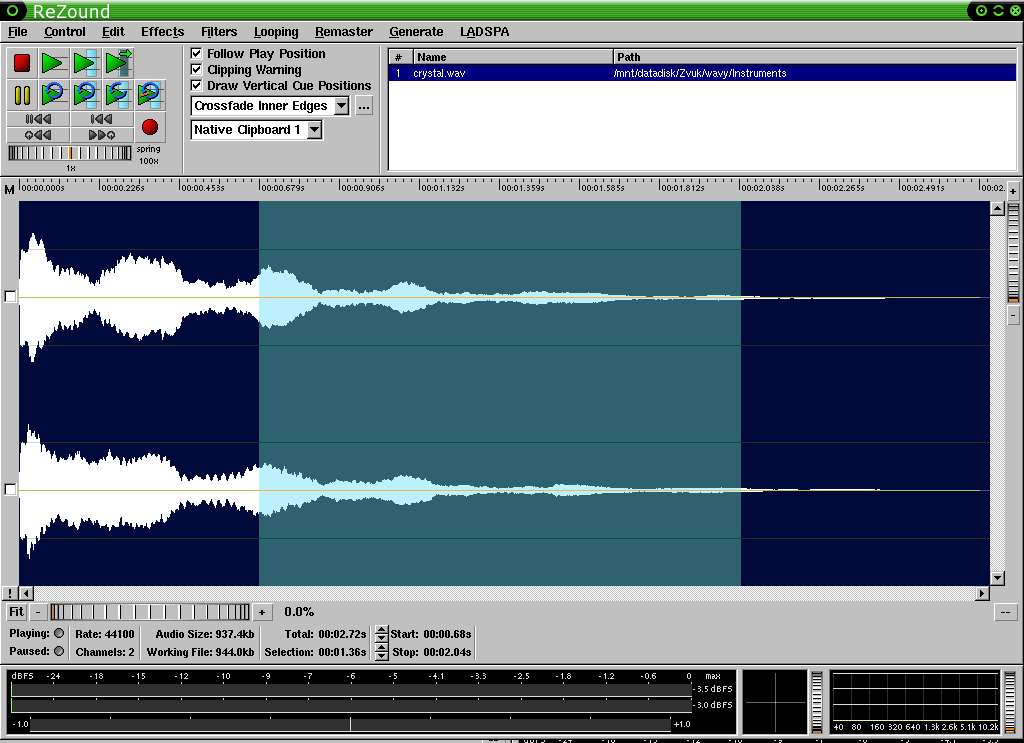The width and height of the screenshot is (1024, 743).
Task: Open the Remaster menu
Action: click(x=344, y=31)
